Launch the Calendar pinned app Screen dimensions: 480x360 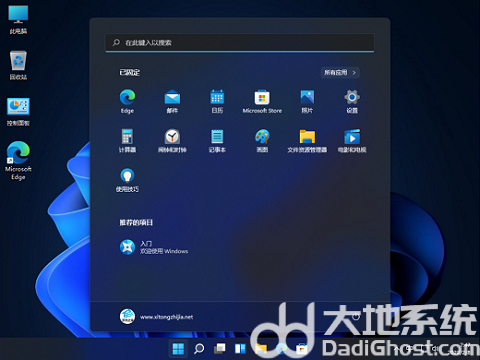point(217,101)
